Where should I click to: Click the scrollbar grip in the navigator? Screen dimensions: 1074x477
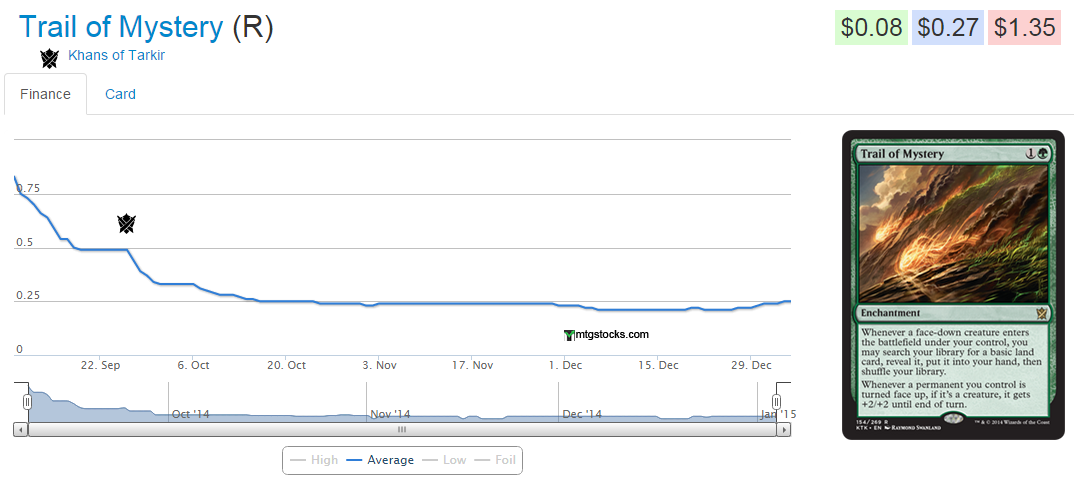[x=402, y=429]
